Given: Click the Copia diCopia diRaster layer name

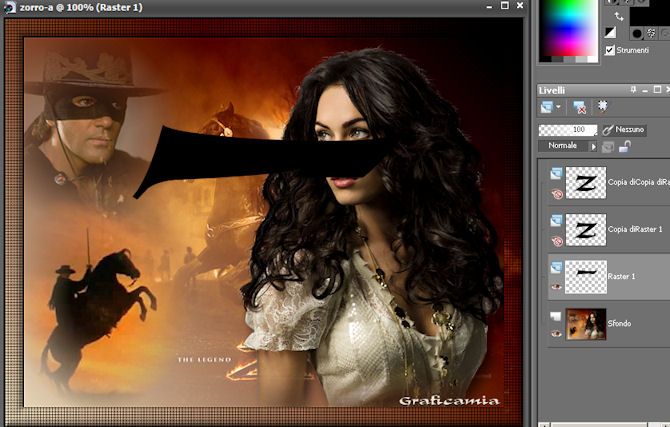Looking at the screenshot, I should pos(639,182).
